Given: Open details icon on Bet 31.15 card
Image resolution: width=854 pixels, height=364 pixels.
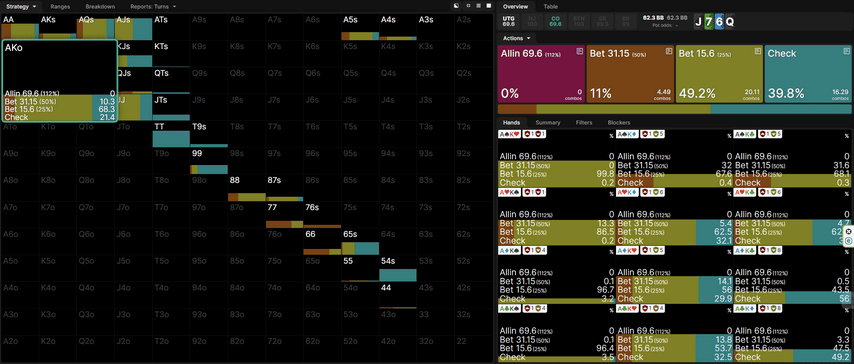Looking at the screenshot, I should coord(669,51).
